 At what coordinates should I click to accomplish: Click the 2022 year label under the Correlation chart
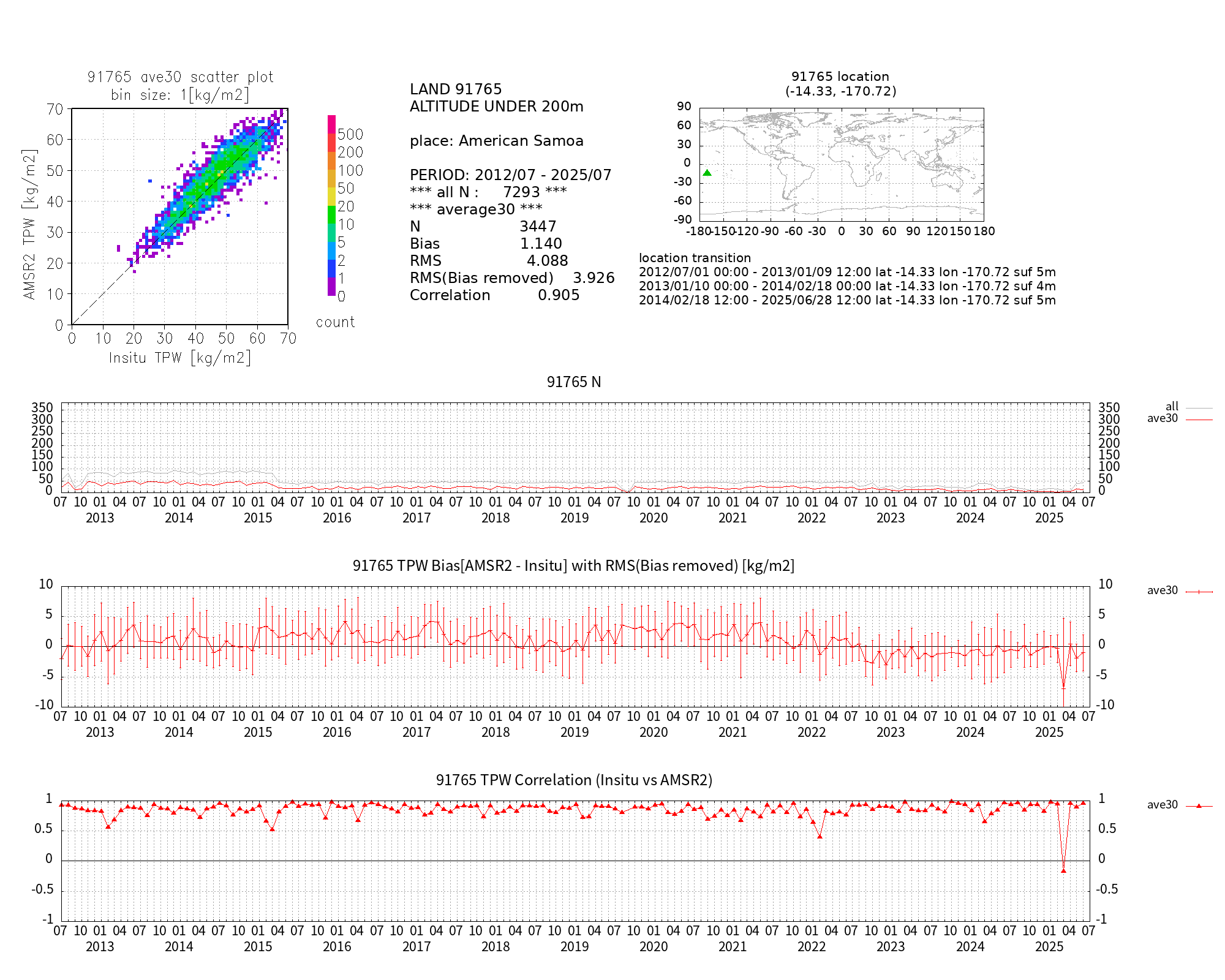pos(812,947)
